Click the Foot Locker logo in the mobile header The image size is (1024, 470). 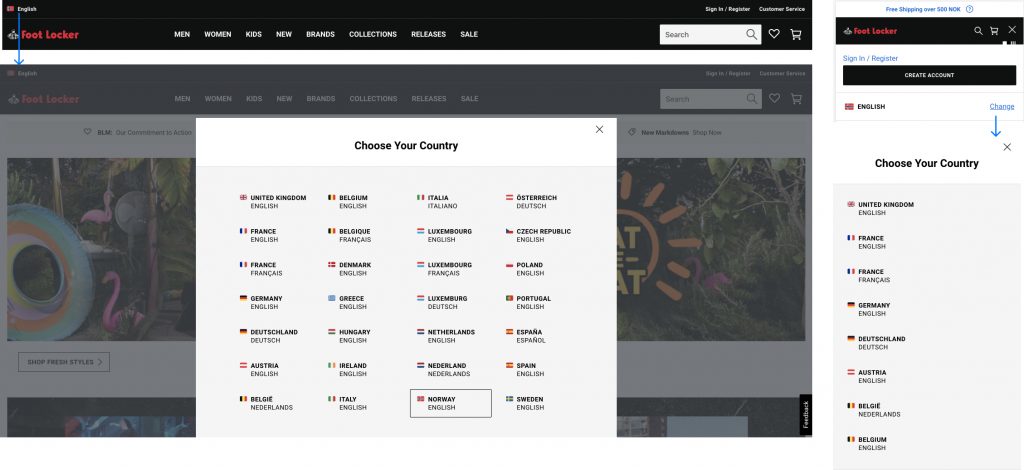coord(870,31)
